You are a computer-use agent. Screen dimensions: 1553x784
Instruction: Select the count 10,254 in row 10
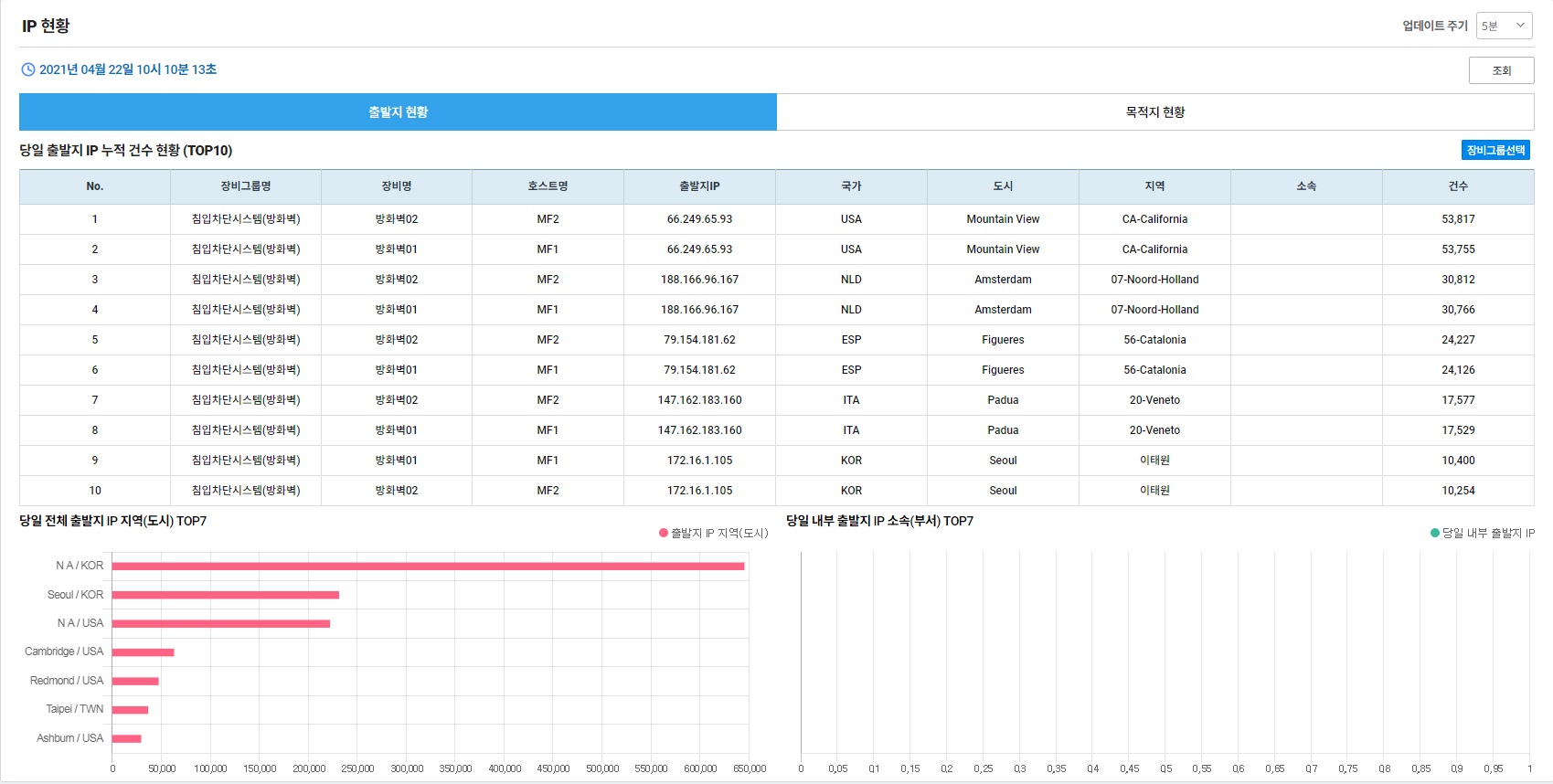tap(1458, 491)
